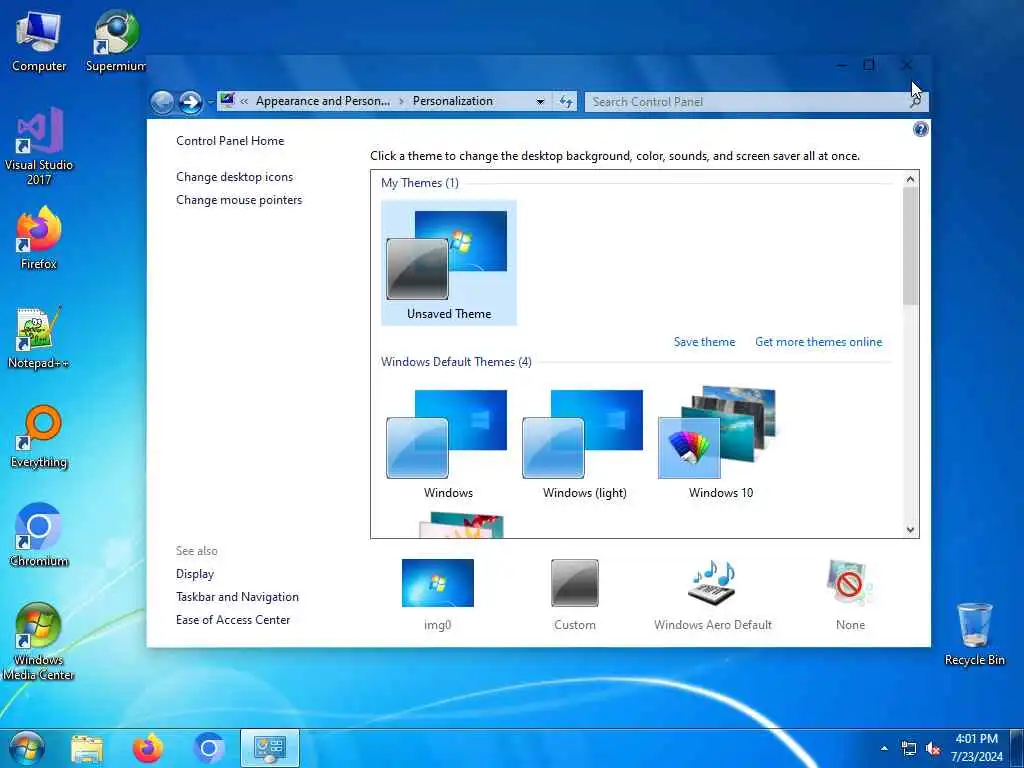Expand the arrow after Appearance breadcrumb
Image resolution: width=1024 pixels, height=768 pixels.
401,101
